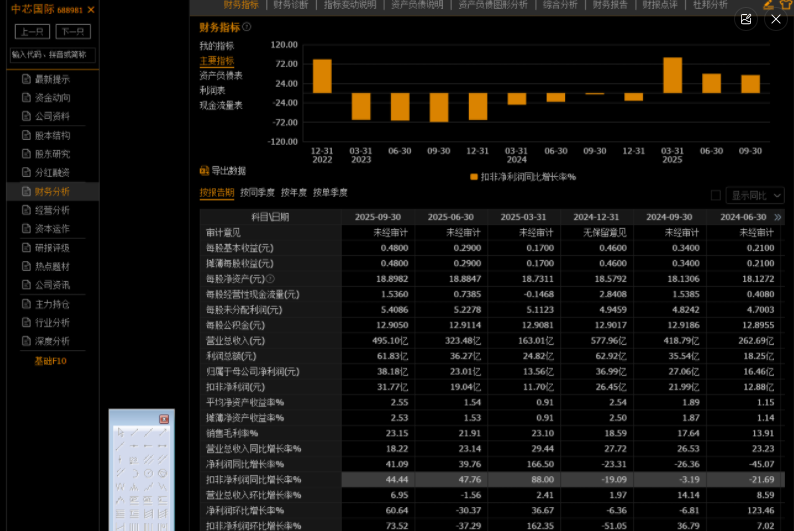Open 我的指标 in the indicator list
The image size is (794, 531).
[x=217, y=46]
